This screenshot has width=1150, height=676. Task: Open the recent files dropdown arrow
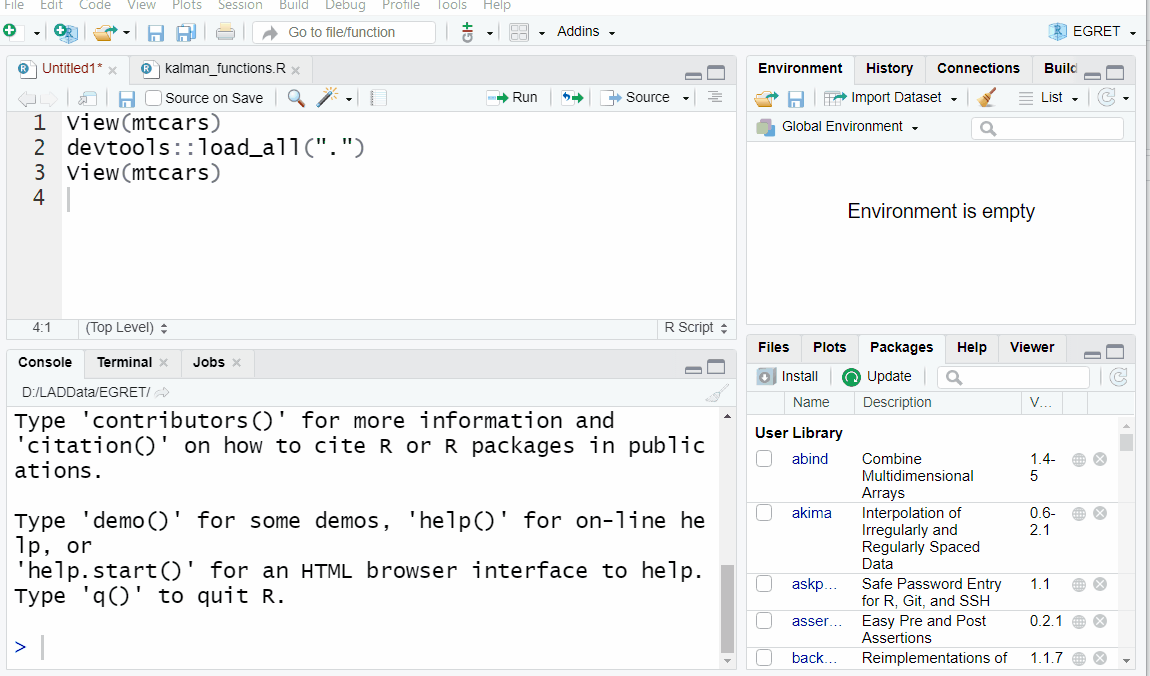pyautogui.click(x=126, y=33)
